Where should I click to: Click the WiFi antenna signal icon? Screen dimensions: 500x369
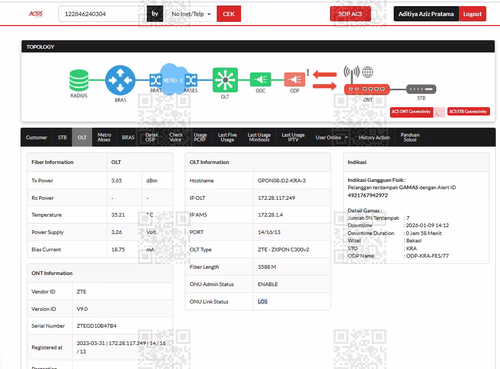[x=352, y=74]
